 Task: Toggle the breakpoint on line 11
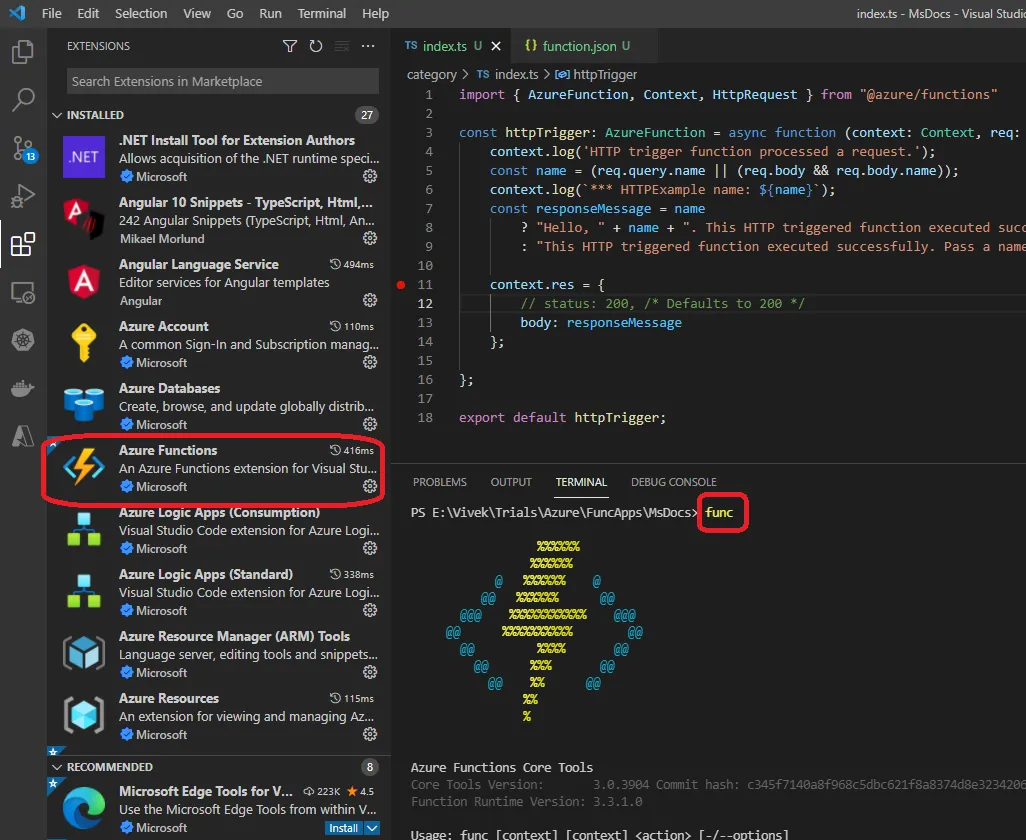point(401,285)
